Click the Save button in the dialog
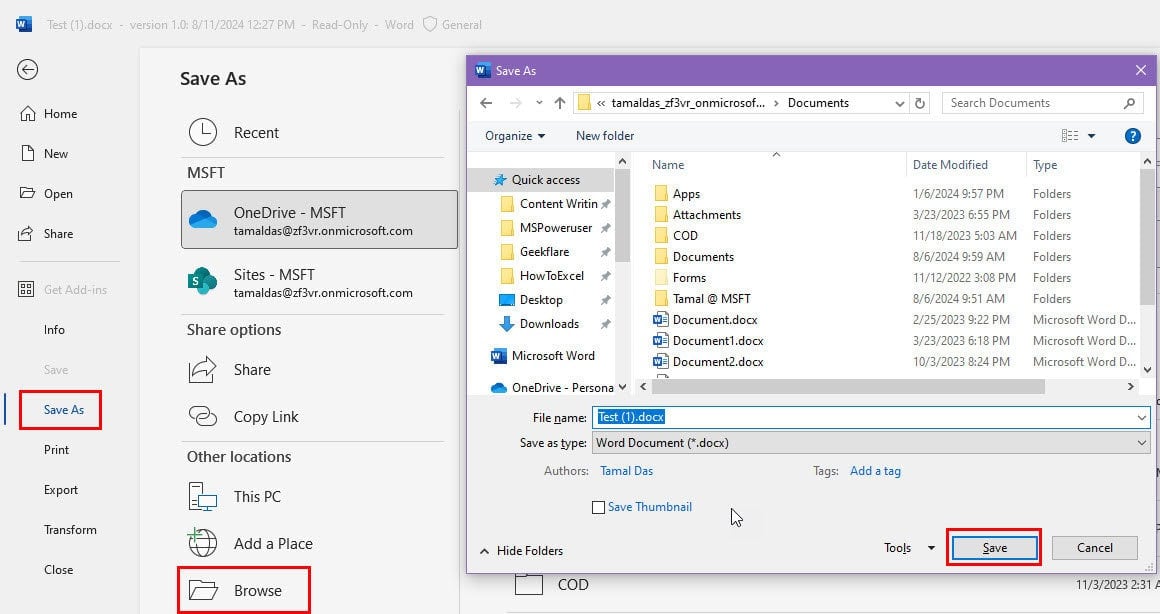 click(994, 548)
